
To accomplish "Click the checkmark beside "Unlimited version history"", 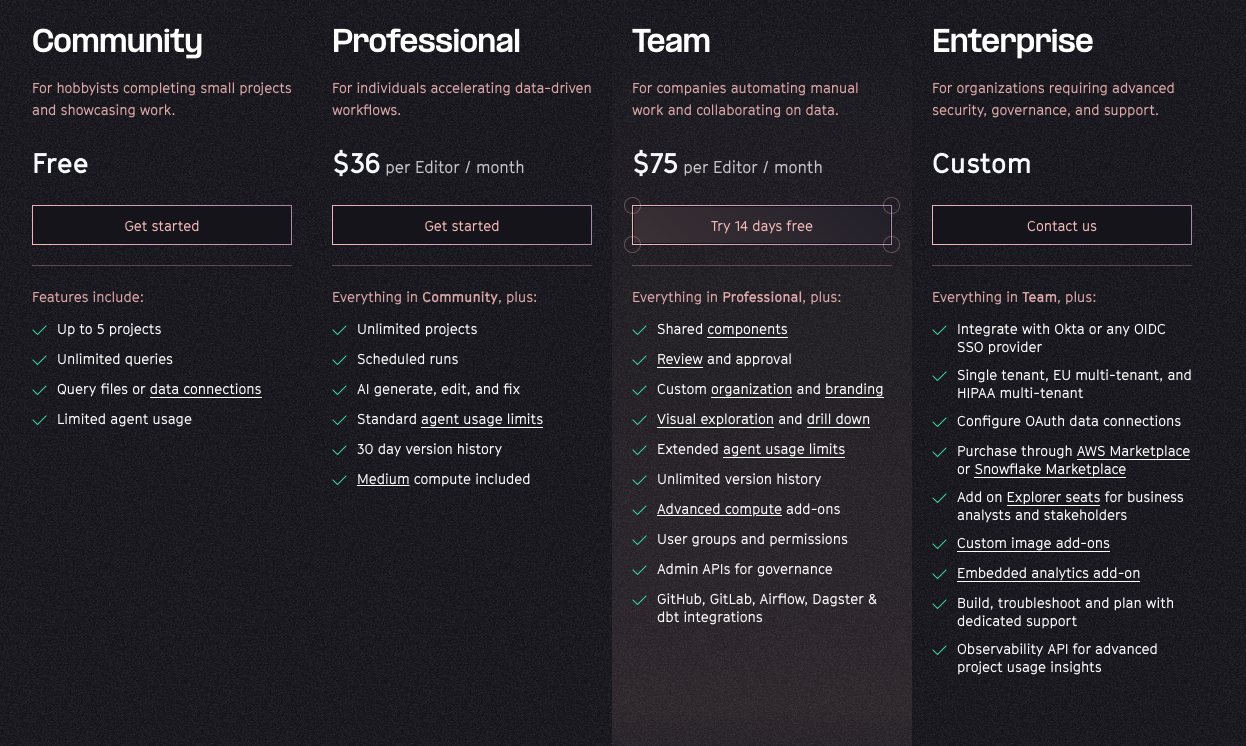I will tap(640, 479).
